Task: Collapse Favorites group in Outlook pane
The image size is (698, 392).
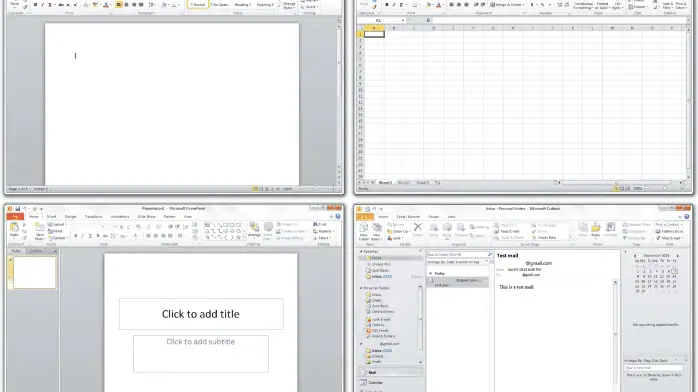Action: click(x=361, y=251)
